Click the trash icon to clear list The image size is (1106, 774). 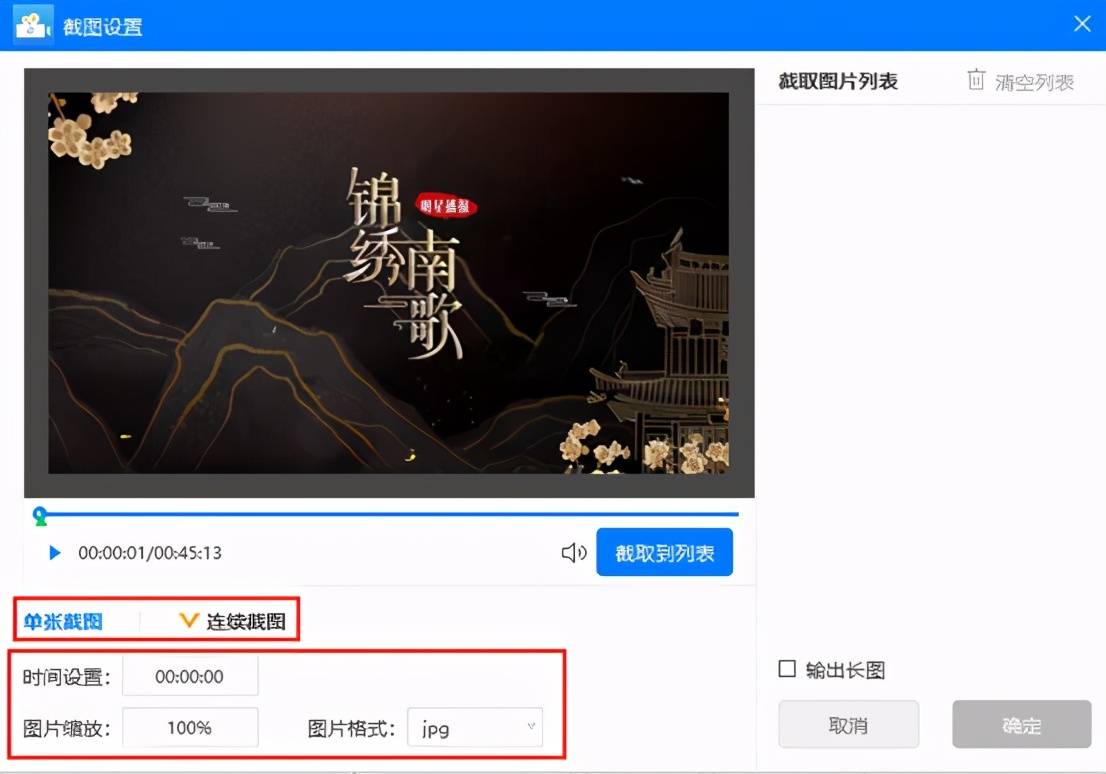point(976,81)
